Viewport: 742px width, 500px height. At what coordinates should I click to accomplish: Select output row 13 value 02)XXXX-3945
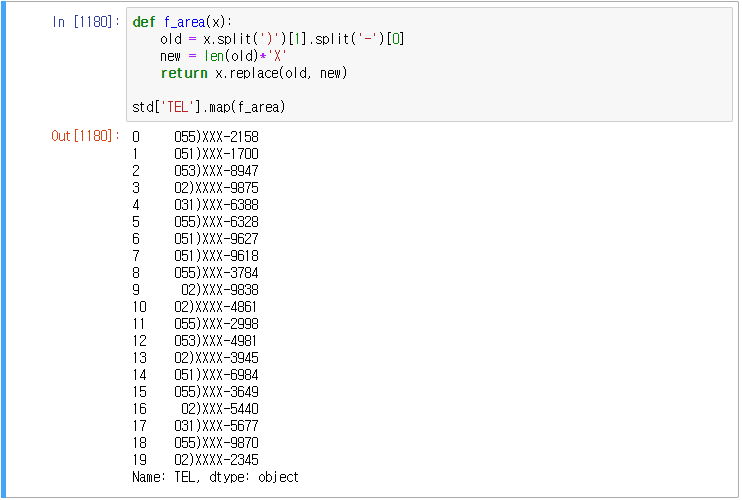tap(216, 358)
